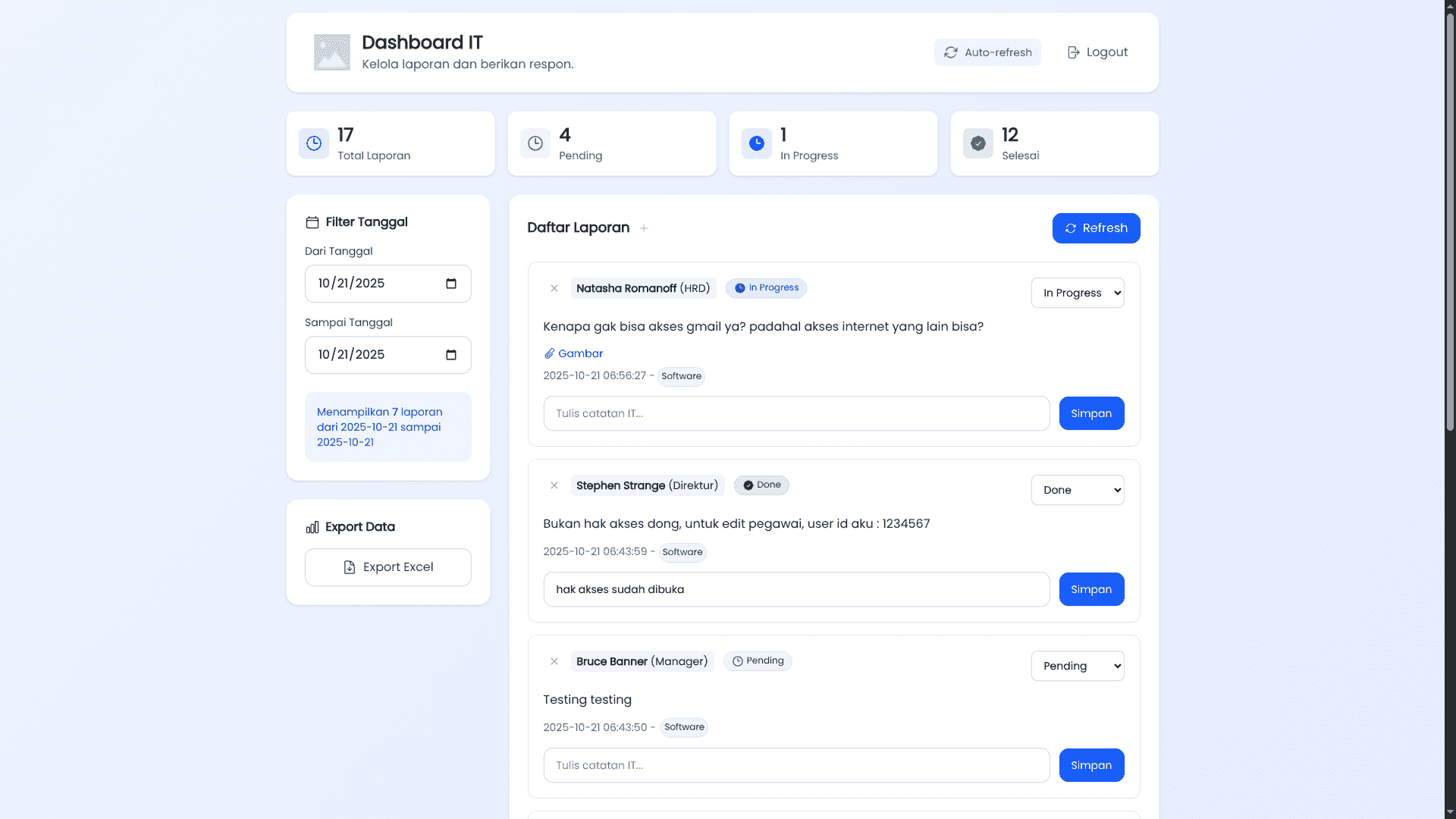Click the In Progress blue clock icon

756,143
